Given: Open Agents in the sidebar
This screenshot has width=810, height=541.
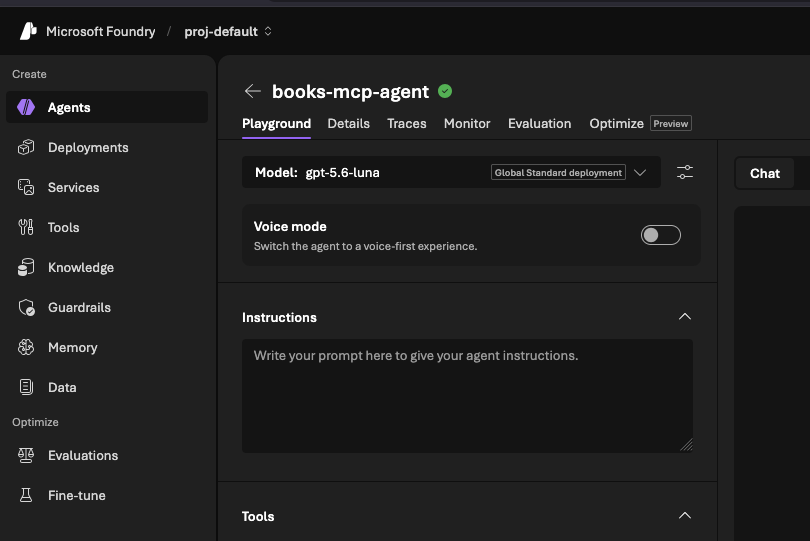Looking at the screenshot, I should click(107, 107).
